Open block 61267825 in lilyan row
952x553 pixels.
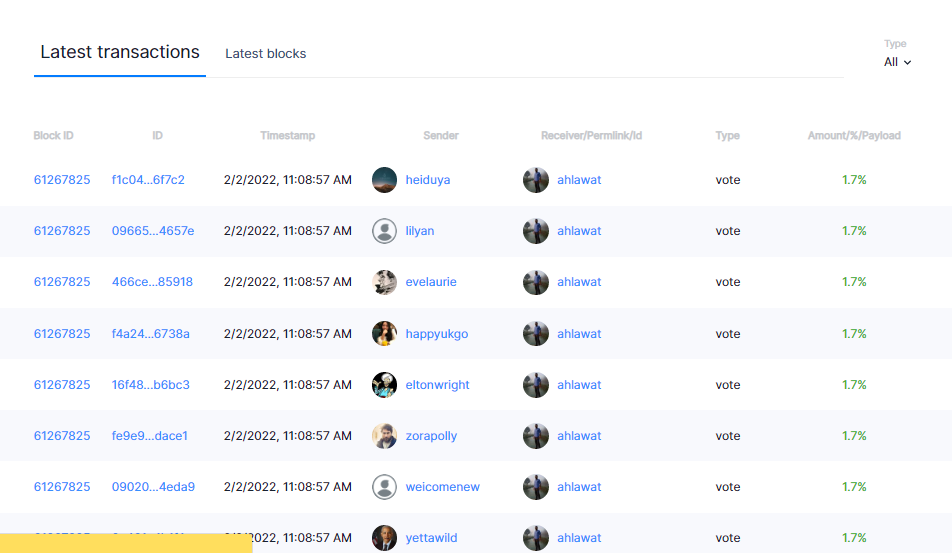(x=62, y=231)
